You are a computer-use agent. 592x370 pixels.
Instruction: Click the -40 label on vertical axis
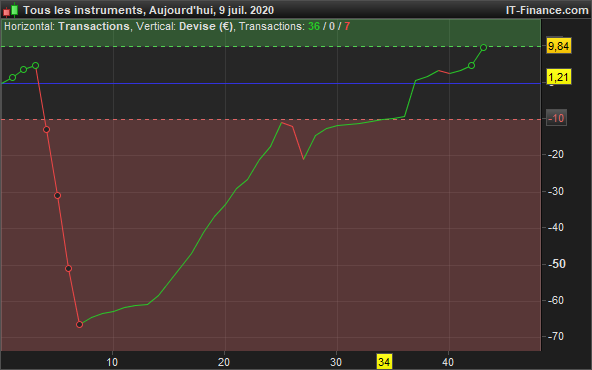556,227
